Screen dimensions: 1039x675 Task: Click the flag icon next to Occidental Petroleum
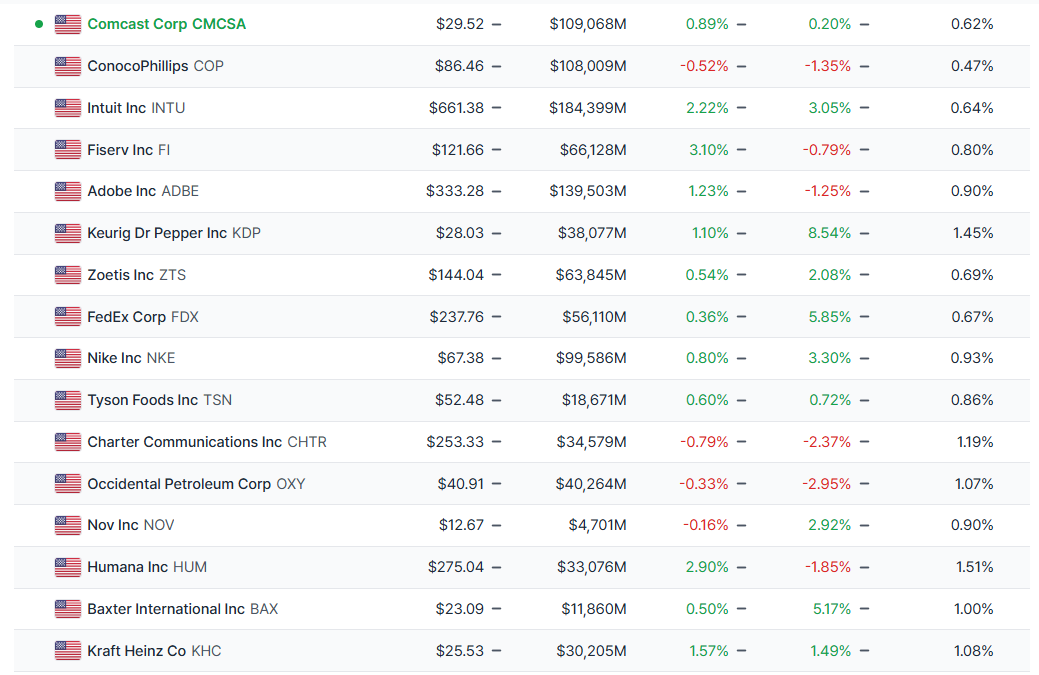click(x=68, y=484)
